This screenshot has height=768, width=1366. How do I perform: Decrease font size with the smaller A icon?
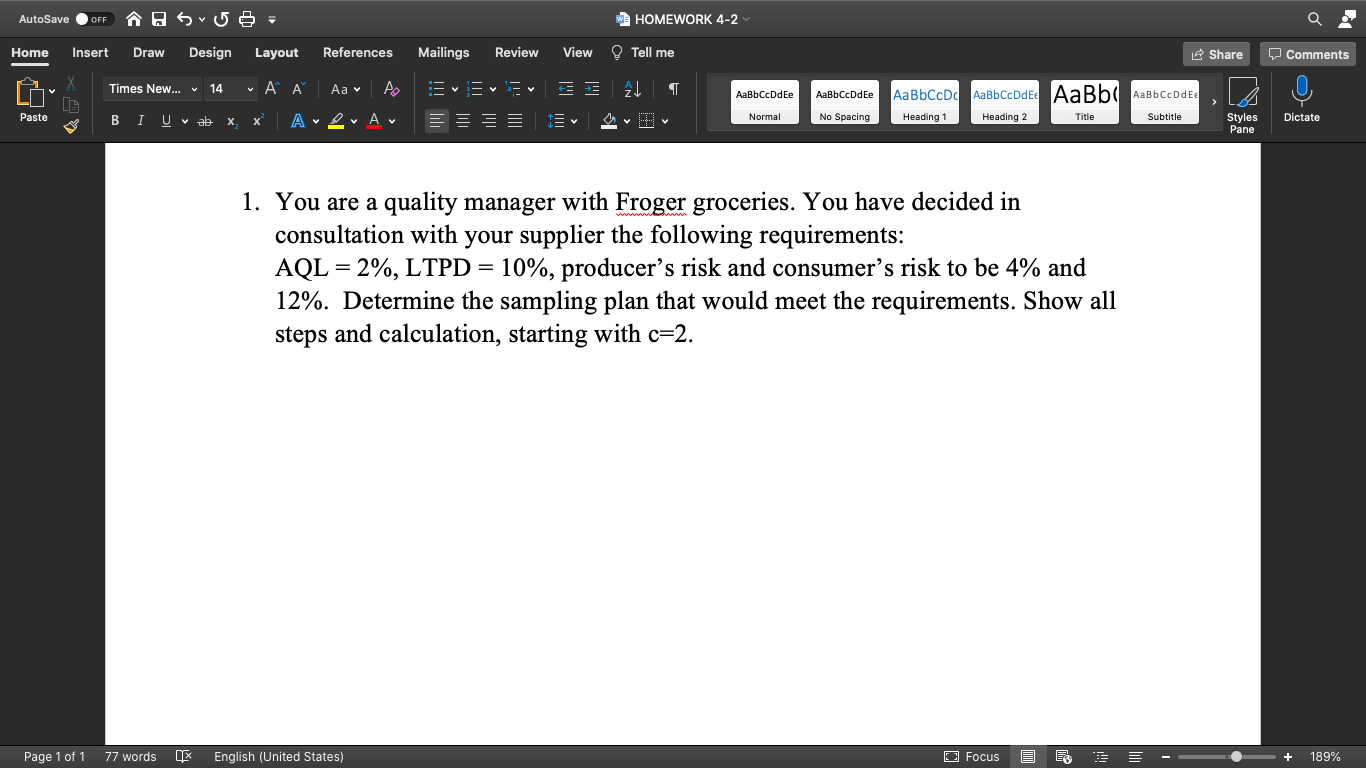[x=298, y=89]
